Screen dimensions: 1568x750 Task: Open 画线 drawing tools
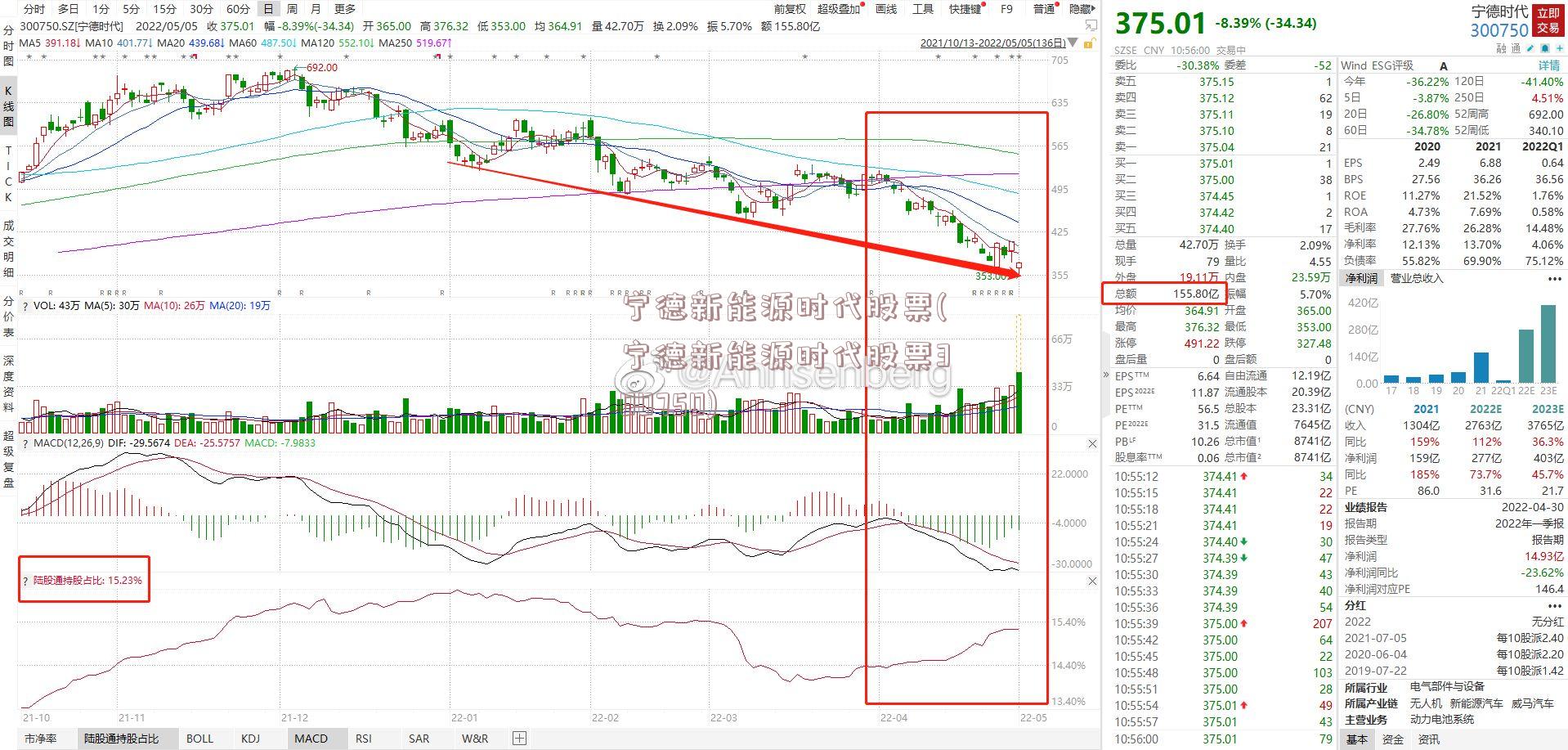pyautogui.click(x=886, y=9)
